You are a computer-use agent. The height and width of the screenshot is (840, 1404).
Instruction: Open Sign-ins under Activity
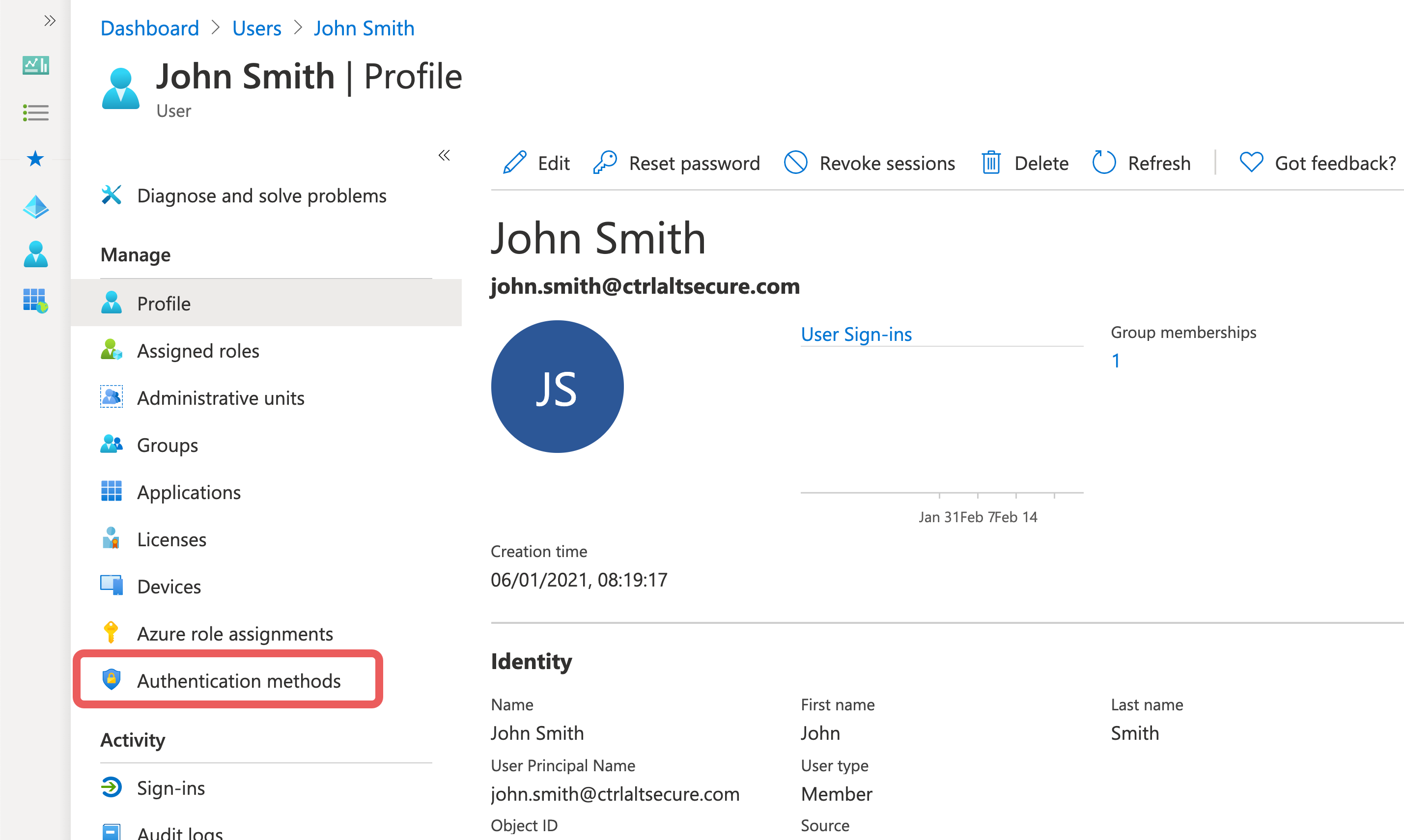click(171, 788)
